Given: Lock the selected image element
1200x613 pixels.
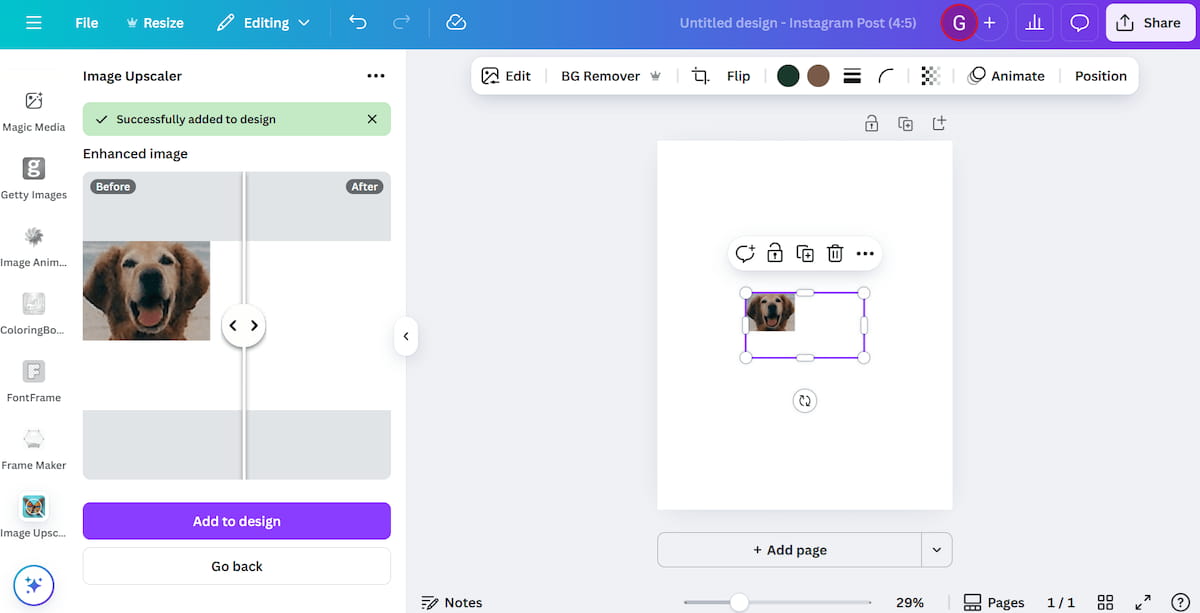Looking at the screenshot, I should point(775,254).
